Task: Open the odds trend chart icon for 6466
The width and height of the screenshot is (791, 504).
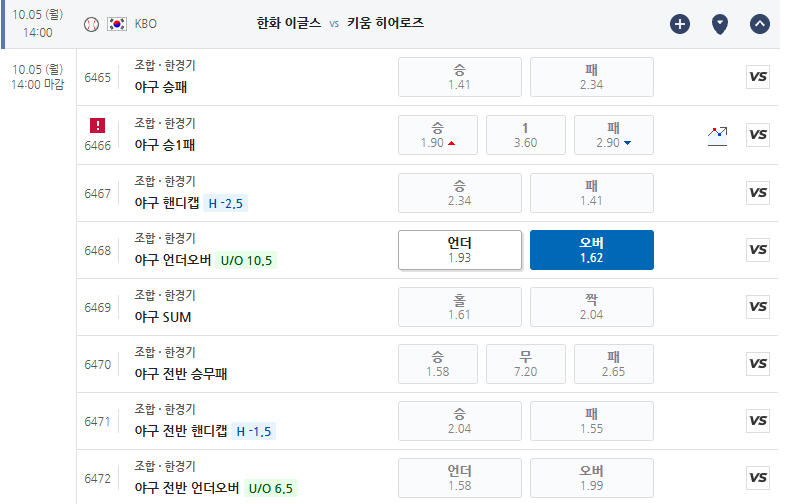Action: click(x=717, y=136)
